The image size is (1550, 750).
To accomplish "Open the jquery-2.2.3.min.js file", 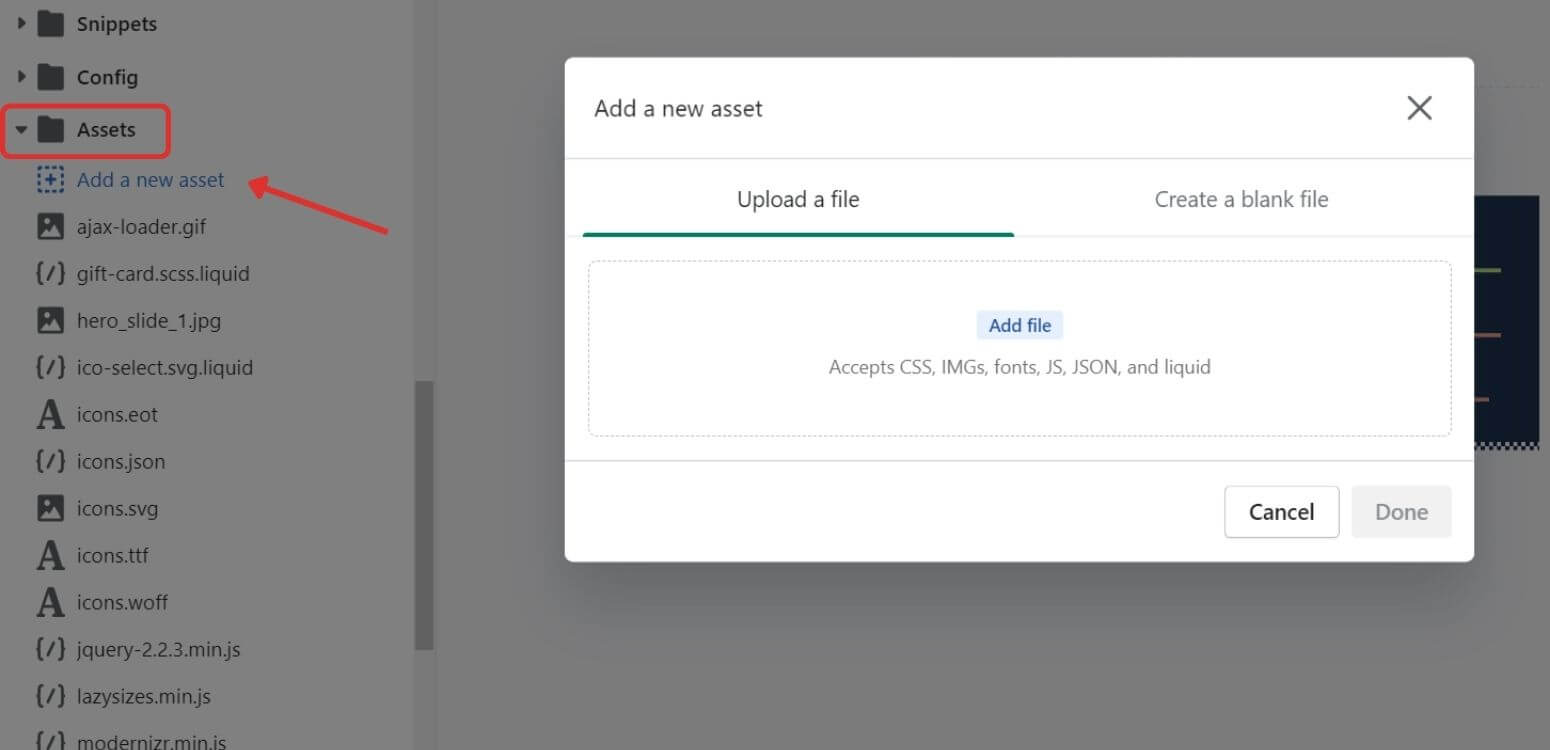I will 158,650.
